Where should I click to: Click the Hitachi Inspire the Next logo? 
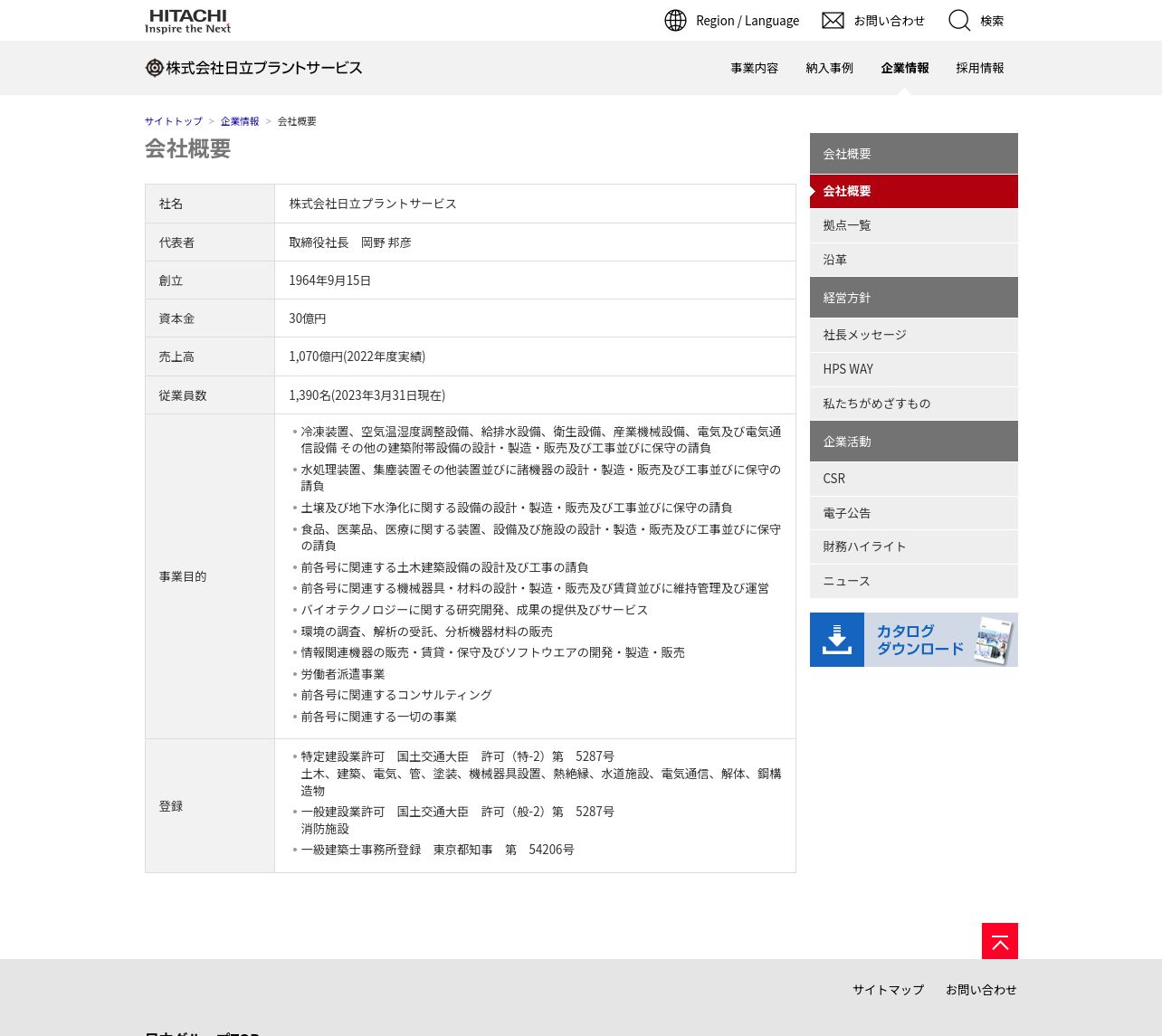188,21
